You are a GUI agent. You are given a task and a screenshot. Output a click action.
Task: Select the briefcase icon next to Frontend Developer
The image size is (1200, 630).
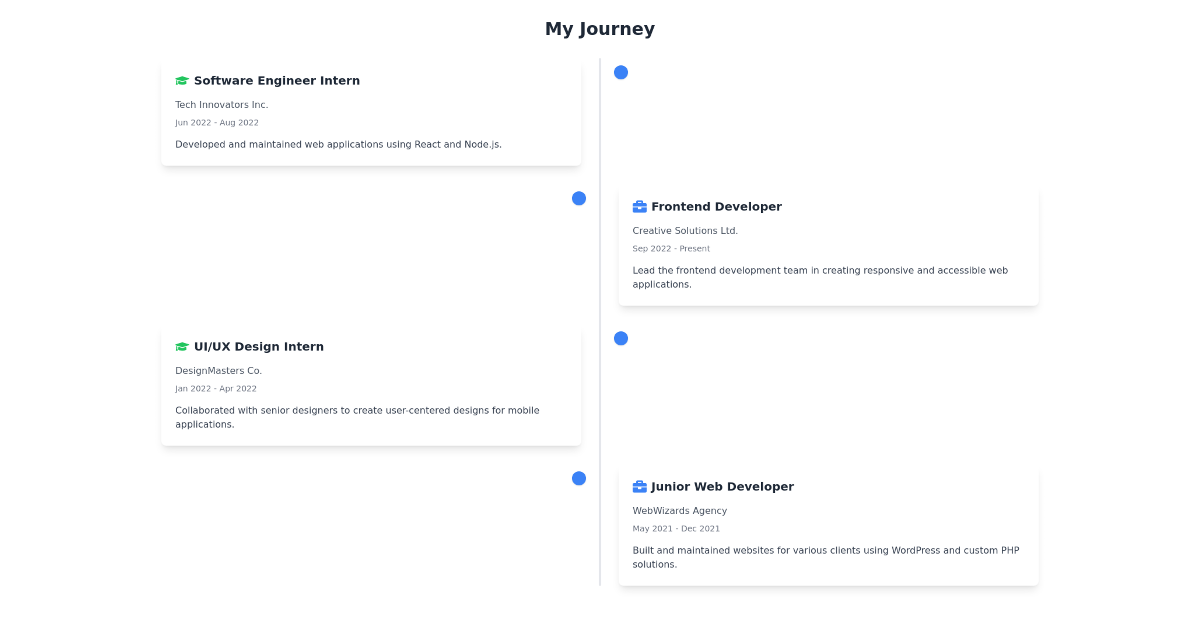pos(639,206)
